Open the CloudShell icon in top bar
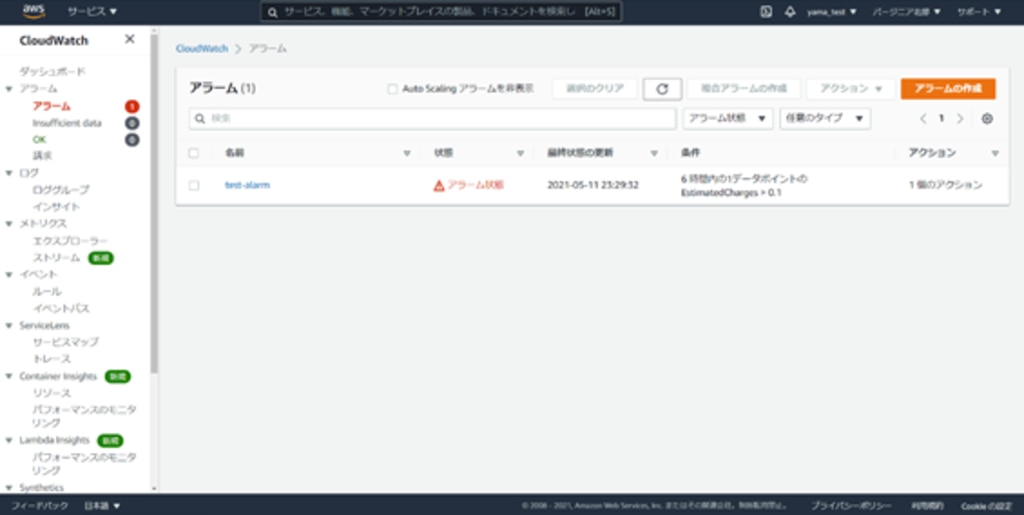 [x=766, y=12]
